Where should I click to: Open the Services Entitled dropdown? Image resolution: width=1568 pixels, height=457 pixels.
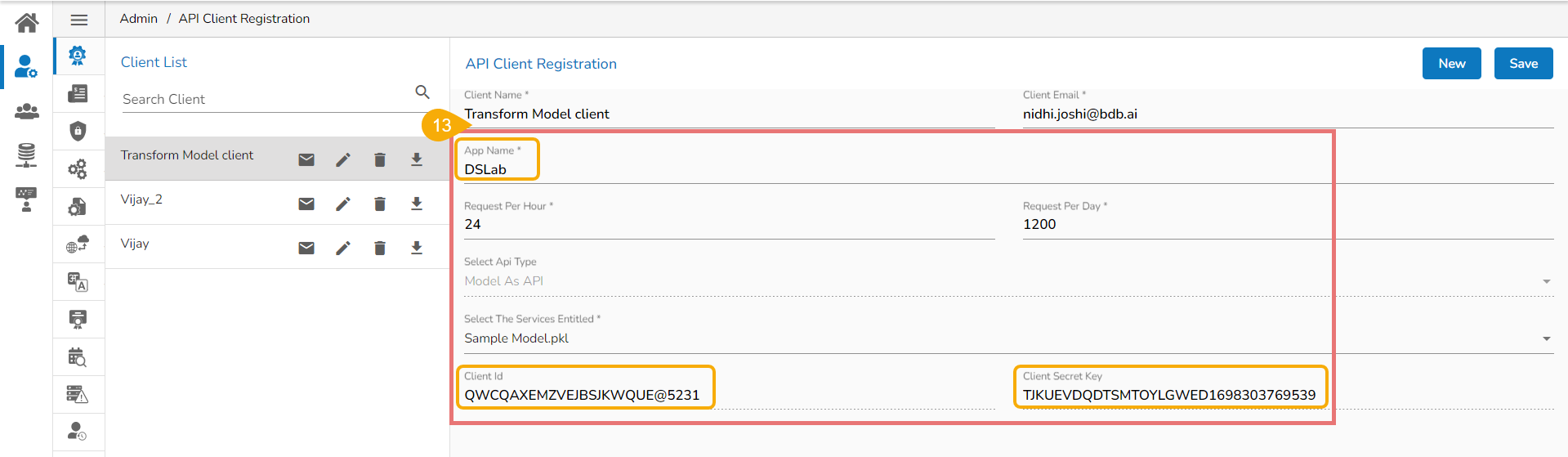(x=1546, y=338)
